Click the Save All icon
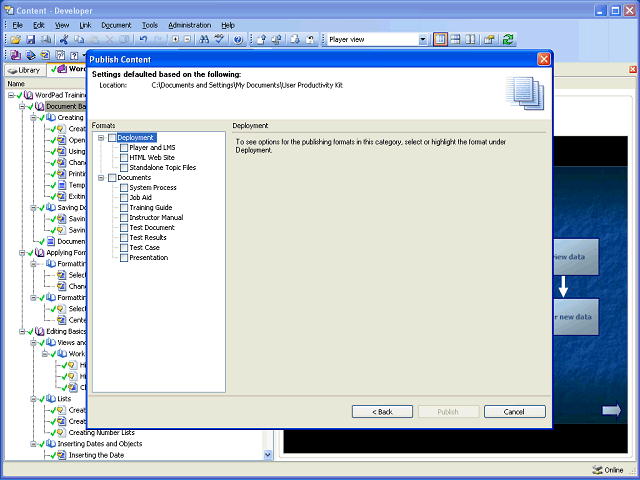The image size is (640, 480). click(46, 40)
